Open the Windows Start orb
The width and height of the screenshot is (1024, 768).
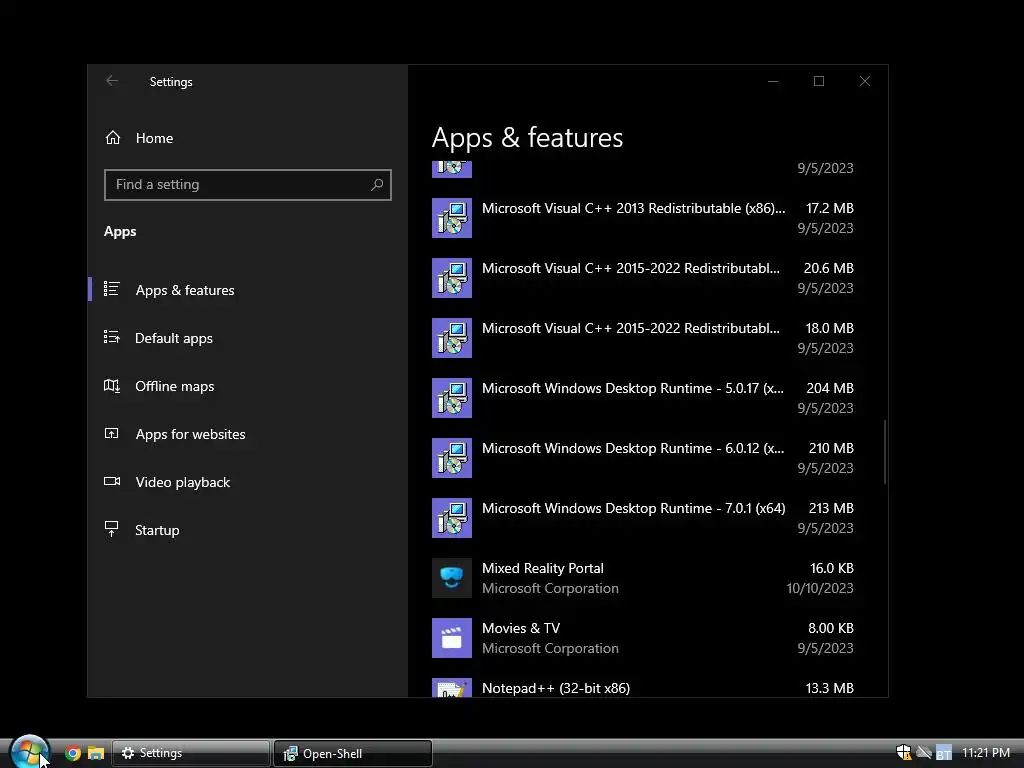[x=29, y=752]
